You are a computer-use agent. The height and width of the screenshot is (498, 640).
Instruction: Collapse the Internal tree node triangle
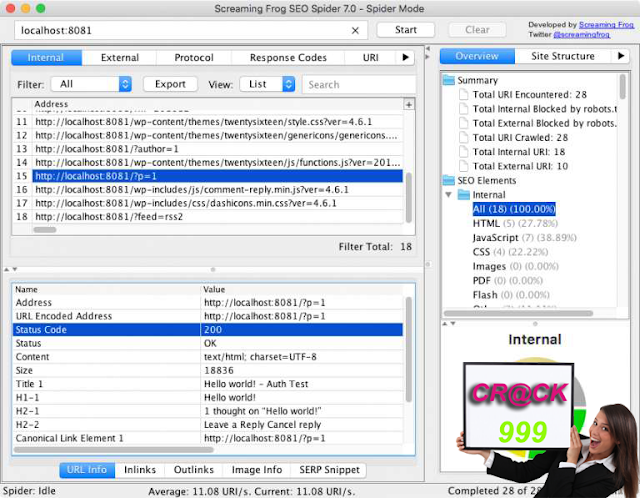[449, 195]
